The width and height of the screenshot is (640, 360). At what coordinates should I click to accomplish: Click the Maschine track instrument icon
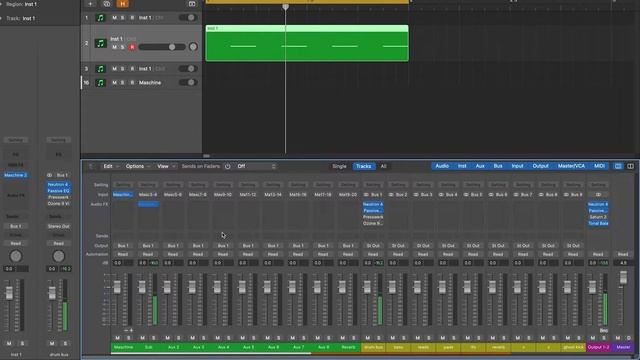(100, 82)
